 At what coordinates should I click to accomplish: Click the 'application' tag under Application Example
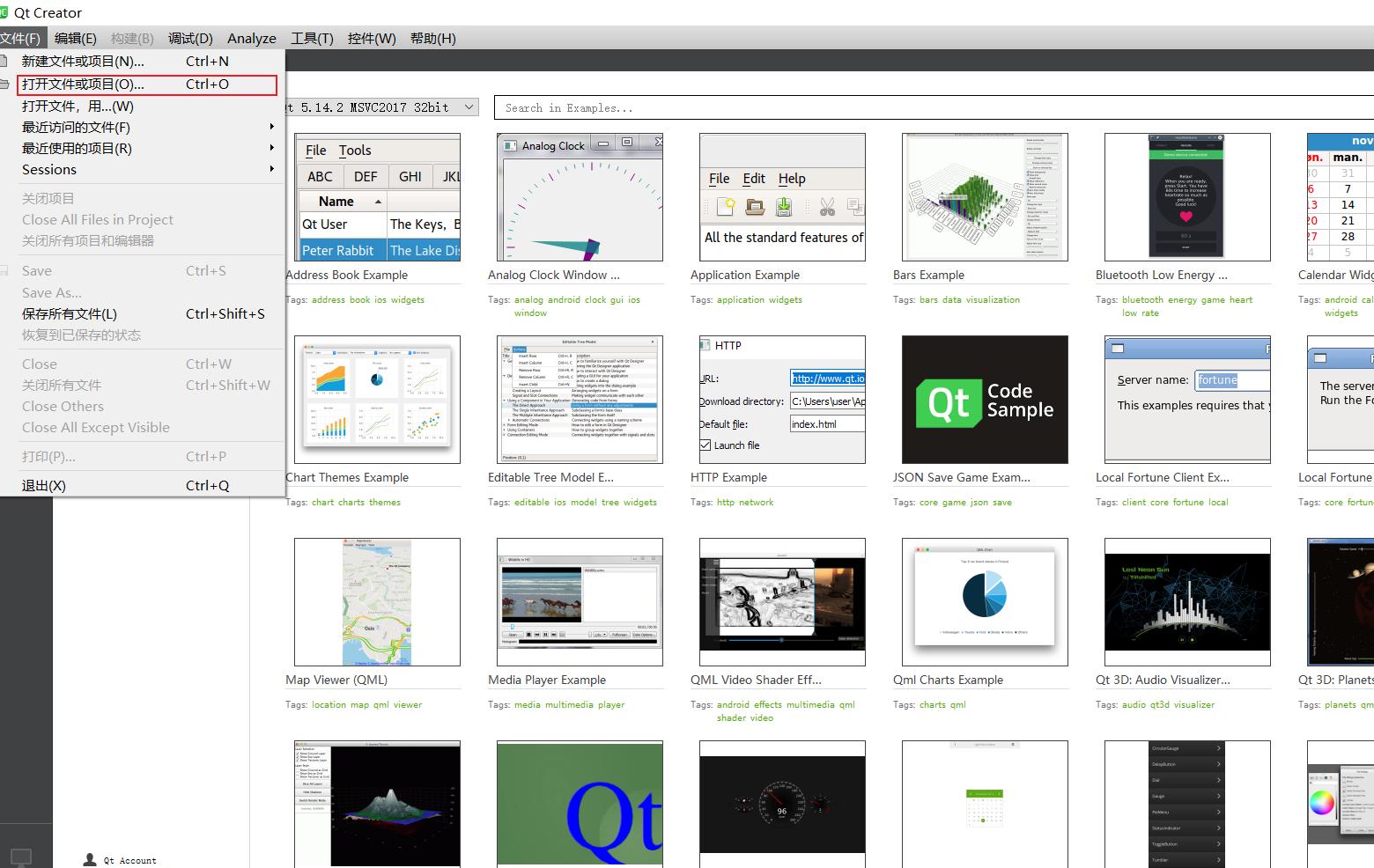[741, 300]
